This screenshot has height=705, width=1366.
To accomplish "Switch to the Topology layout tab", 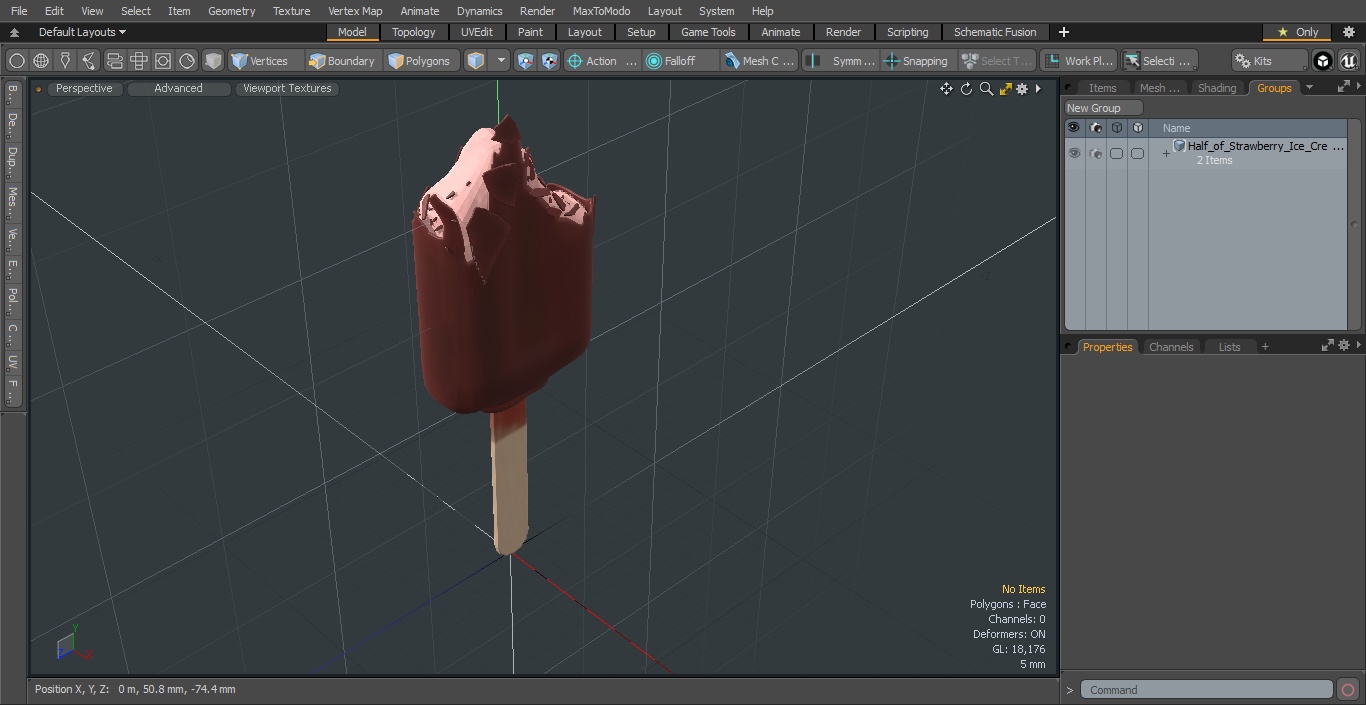I will pos(414,32).
